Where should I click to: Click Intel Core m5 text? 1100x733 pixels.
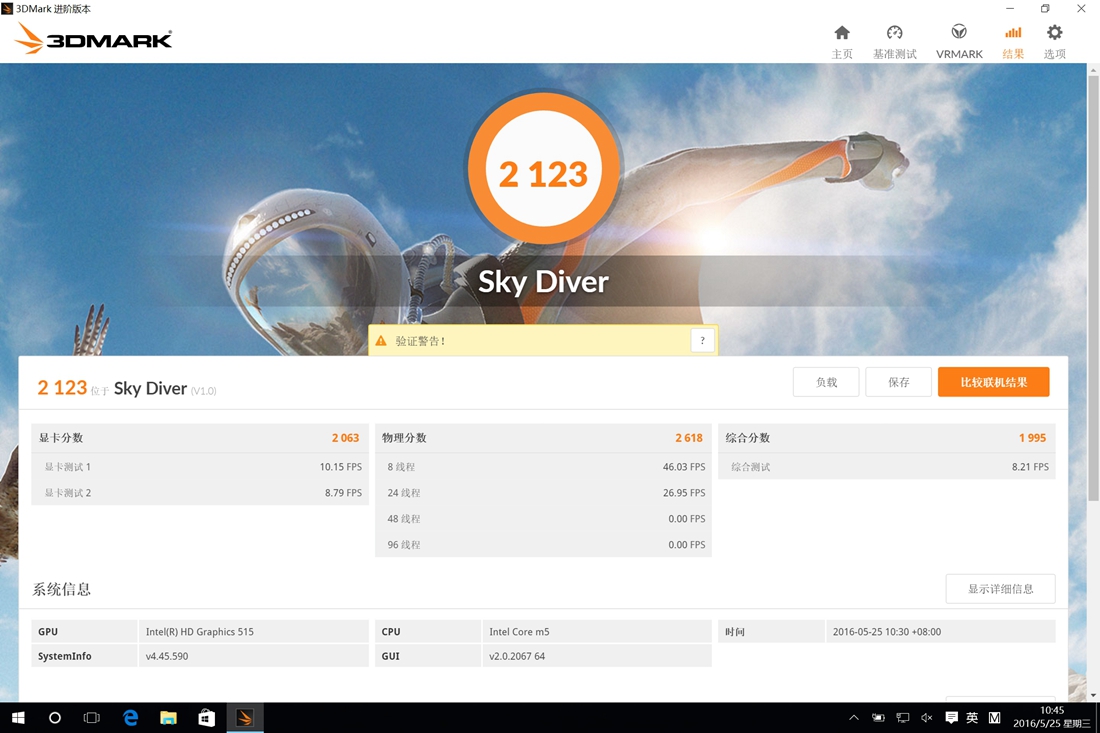(519, 631)
